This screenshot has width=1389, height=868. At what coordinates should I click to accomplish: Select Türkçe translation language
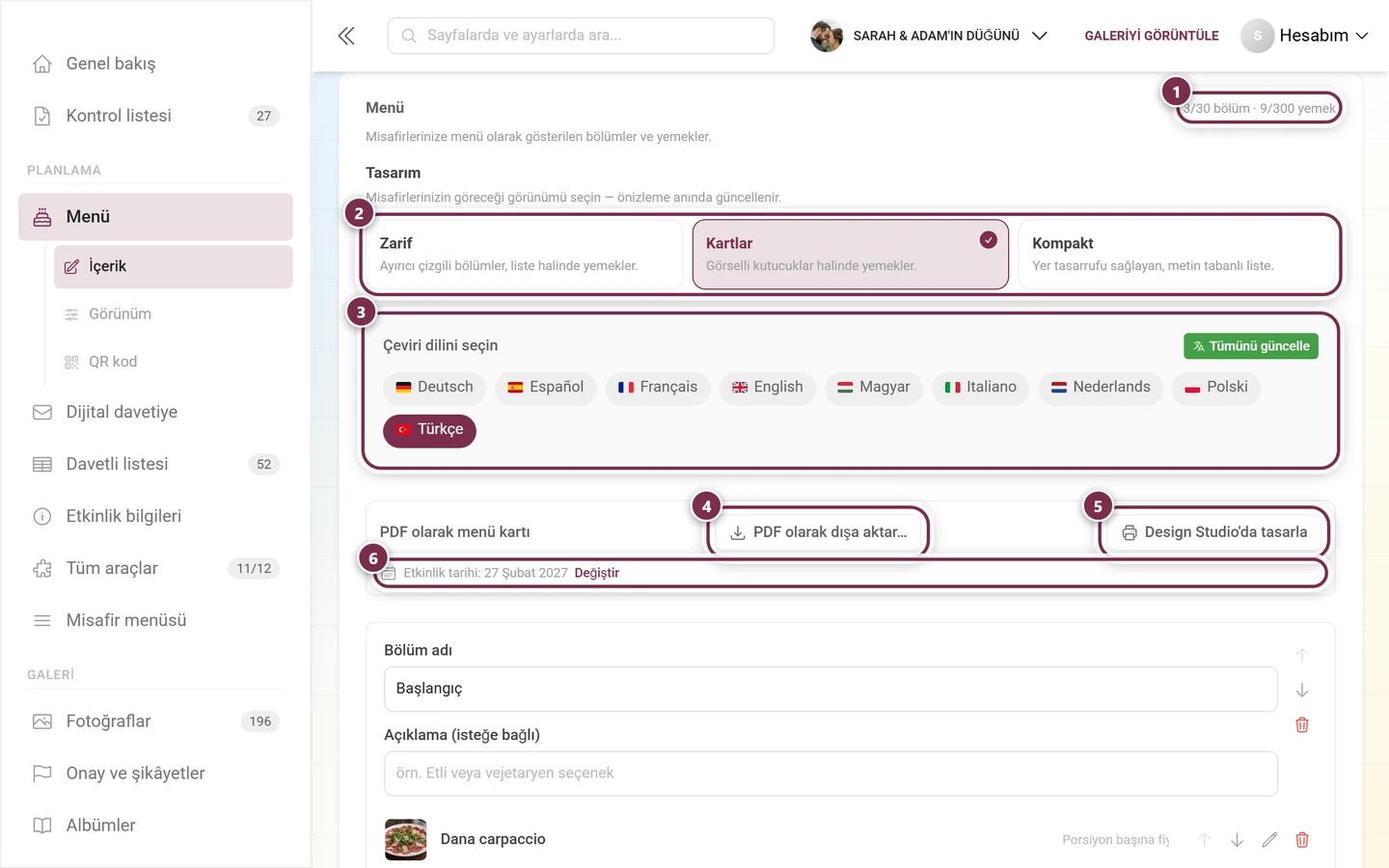coord(429,430)
